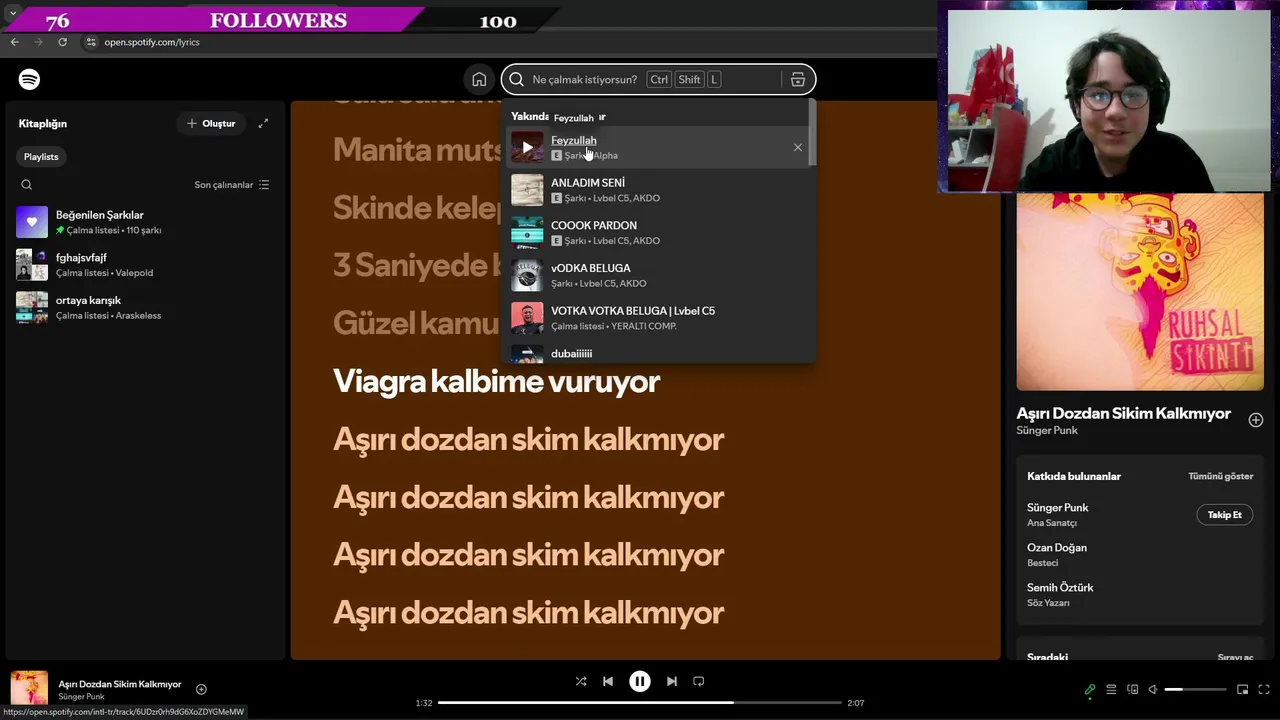
Task: Select ANLADIM SENİ in search results
Action: 659,190
